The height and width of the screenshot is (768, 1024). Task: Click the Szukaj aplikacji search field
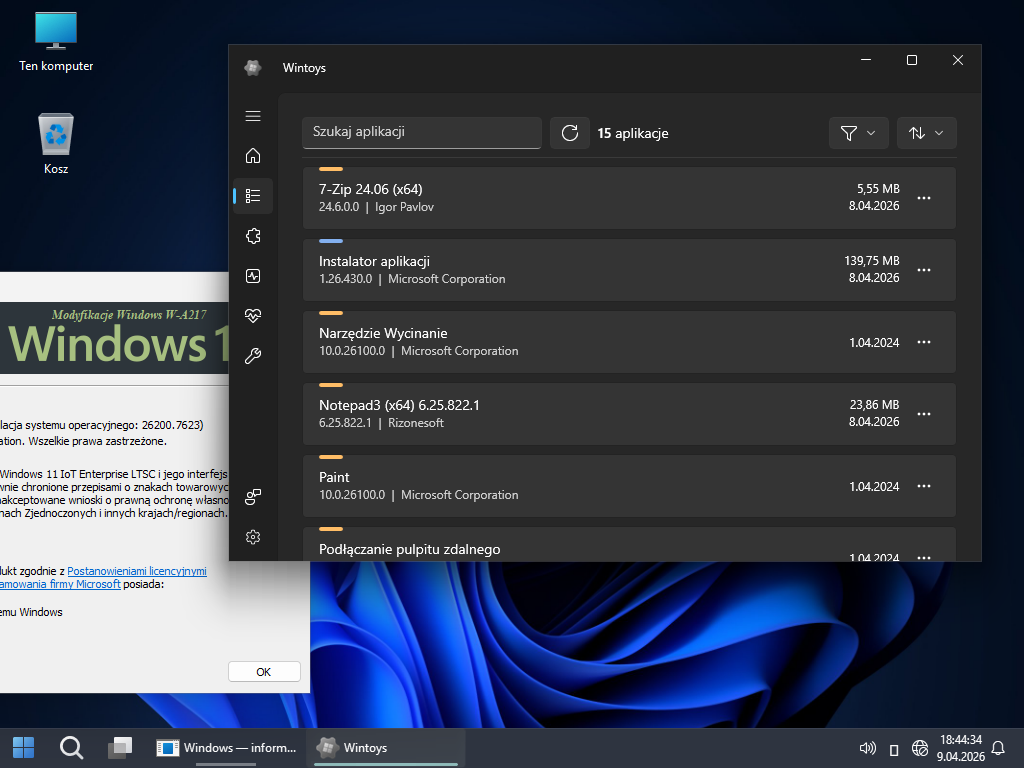pos(421,132)
